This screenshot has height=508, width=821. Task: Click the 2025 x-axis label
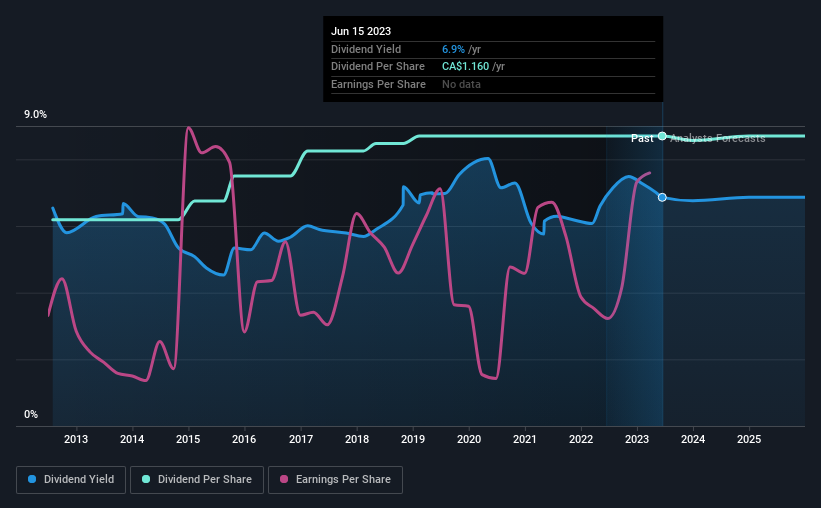point(749,439)
